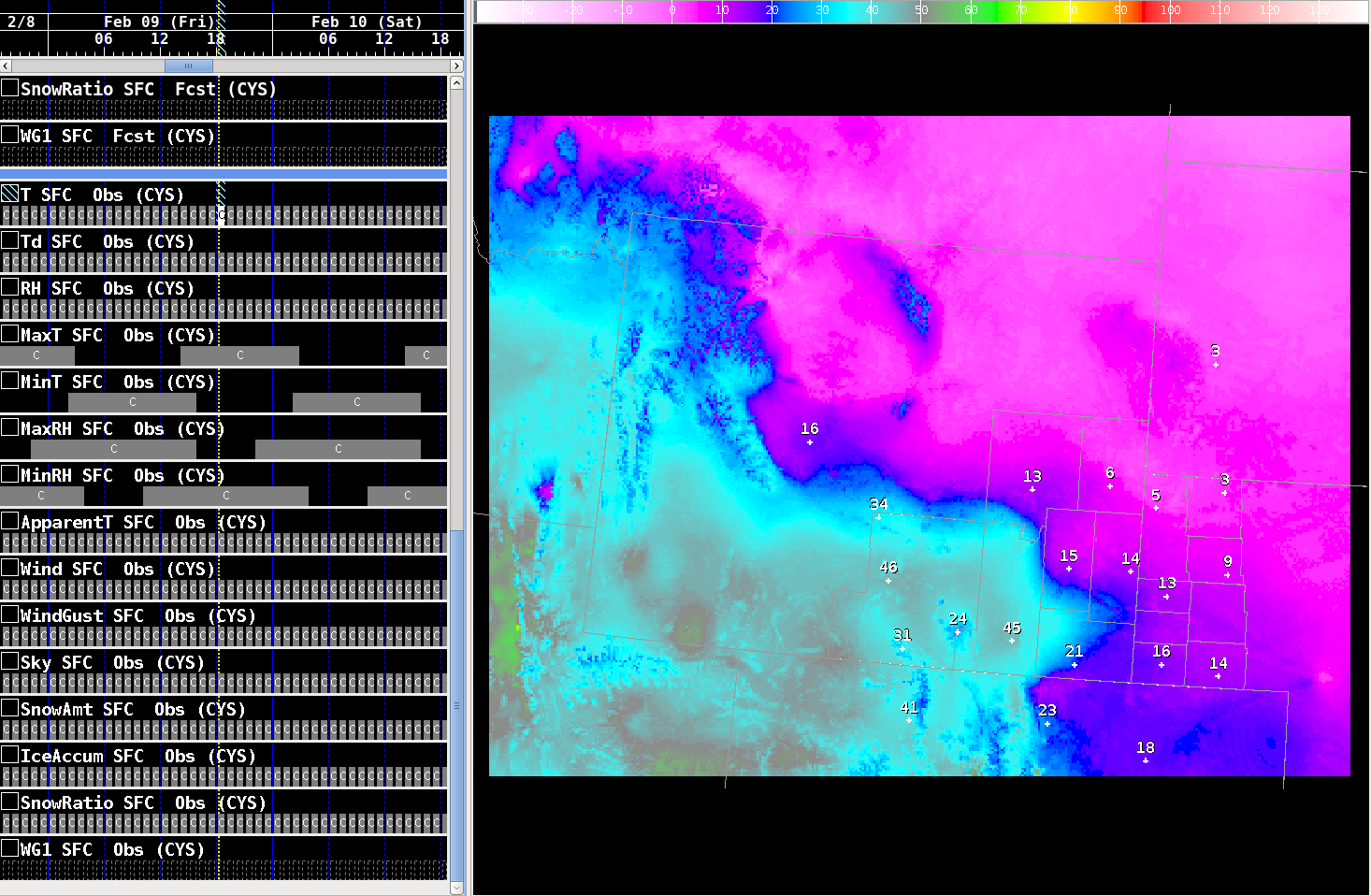Toggle the Td SFC Obs checkbox
The width and height of the screenshot is (1371, 896).
pos(10,240)
